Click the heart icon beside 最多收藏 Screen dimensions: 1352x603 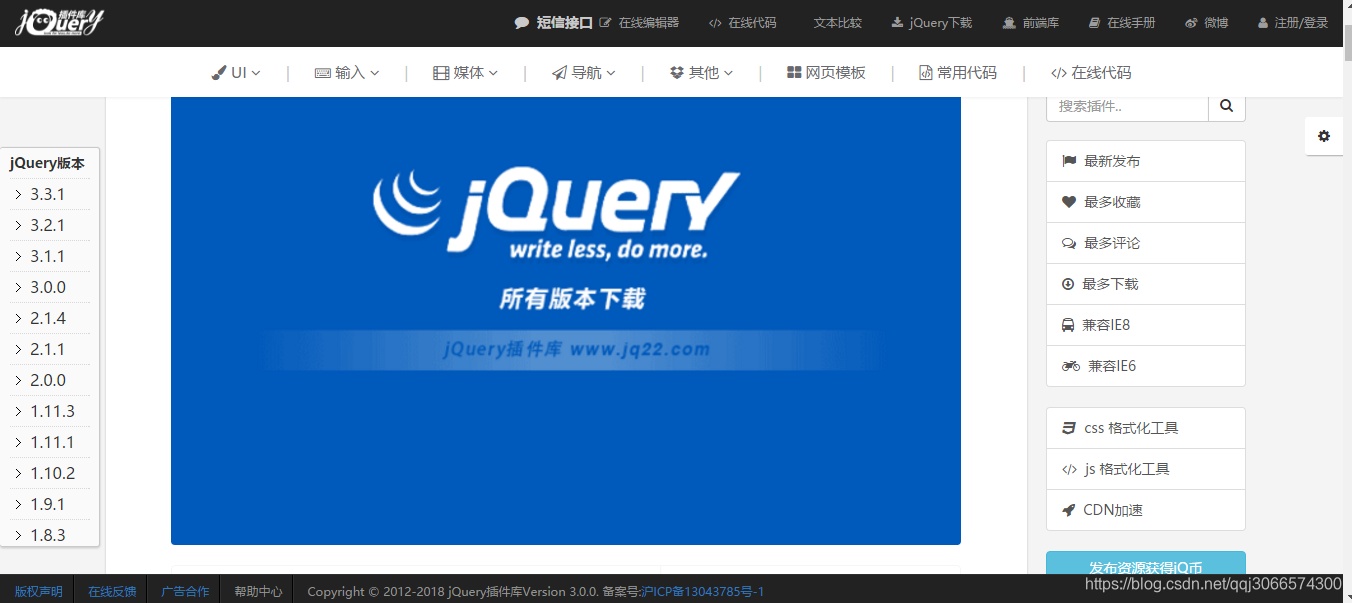(x=1069, y=202)
